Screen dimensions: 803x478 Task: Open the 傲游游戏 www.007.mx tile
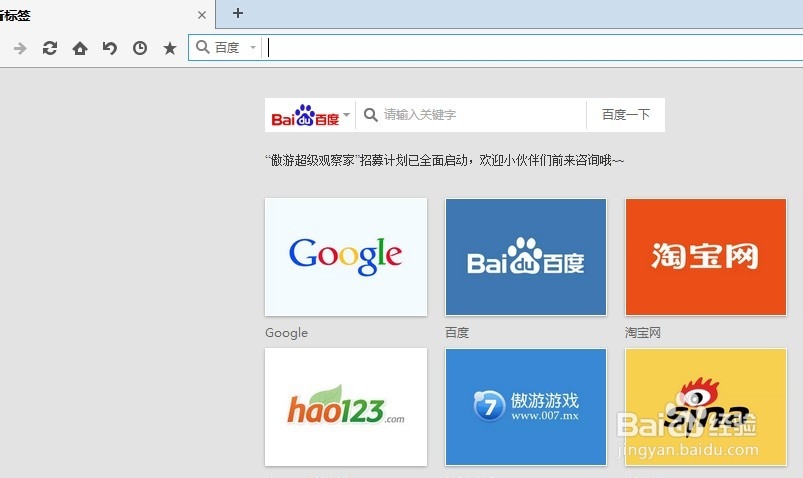coord(526,407)
